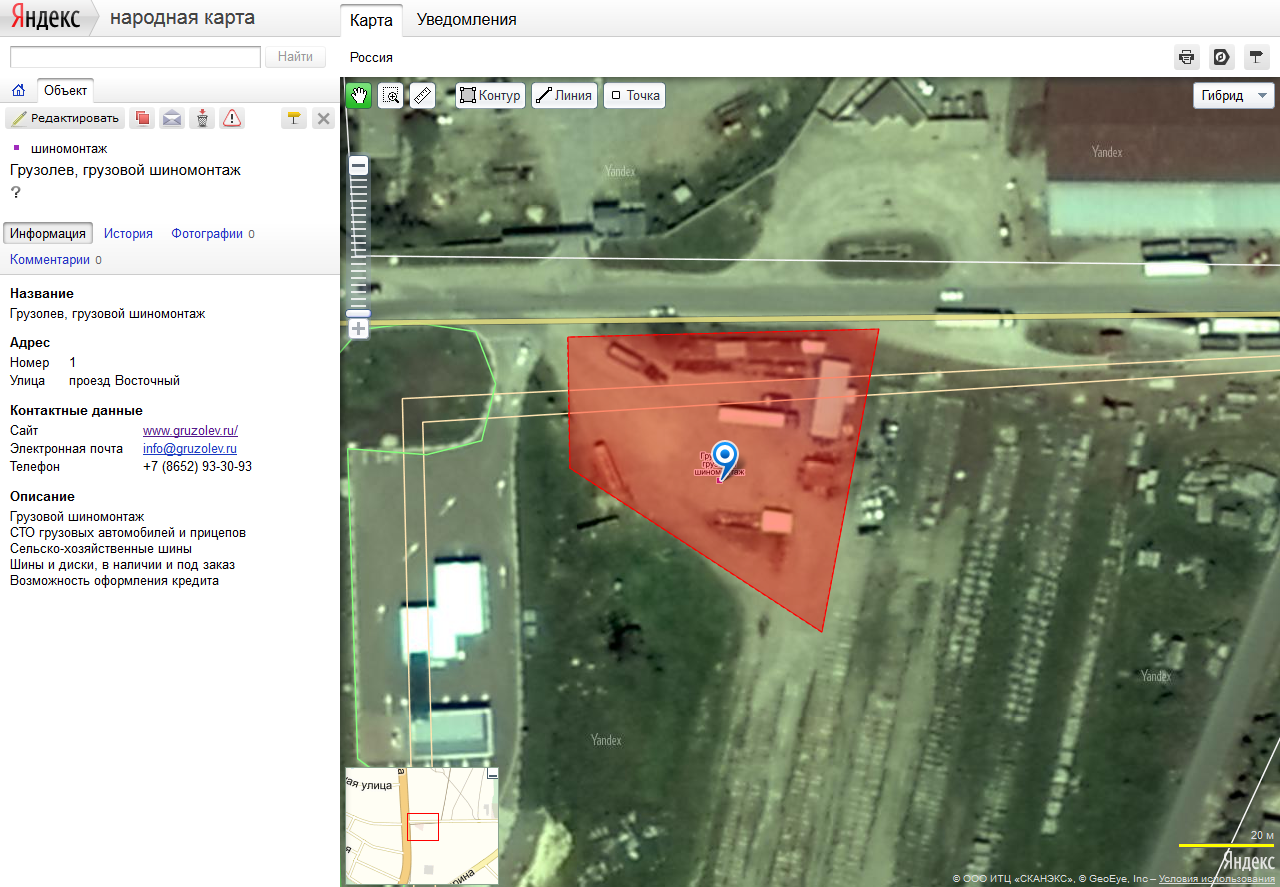Open the Фотографии tab
This screenshot has width=1280, height=887.
[207, 233]
